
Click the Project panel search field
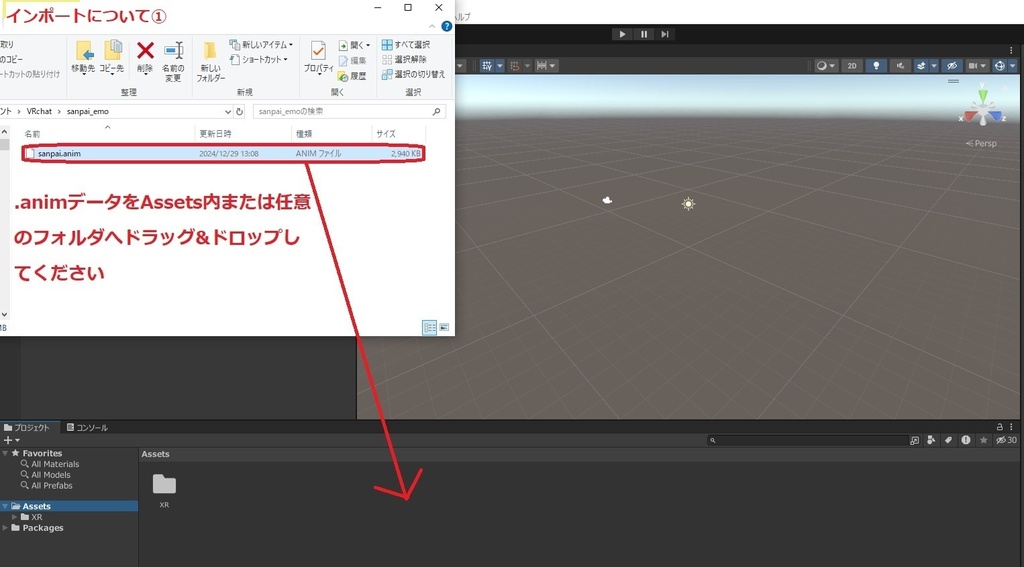pyautogui.click(x=807, y=440)
